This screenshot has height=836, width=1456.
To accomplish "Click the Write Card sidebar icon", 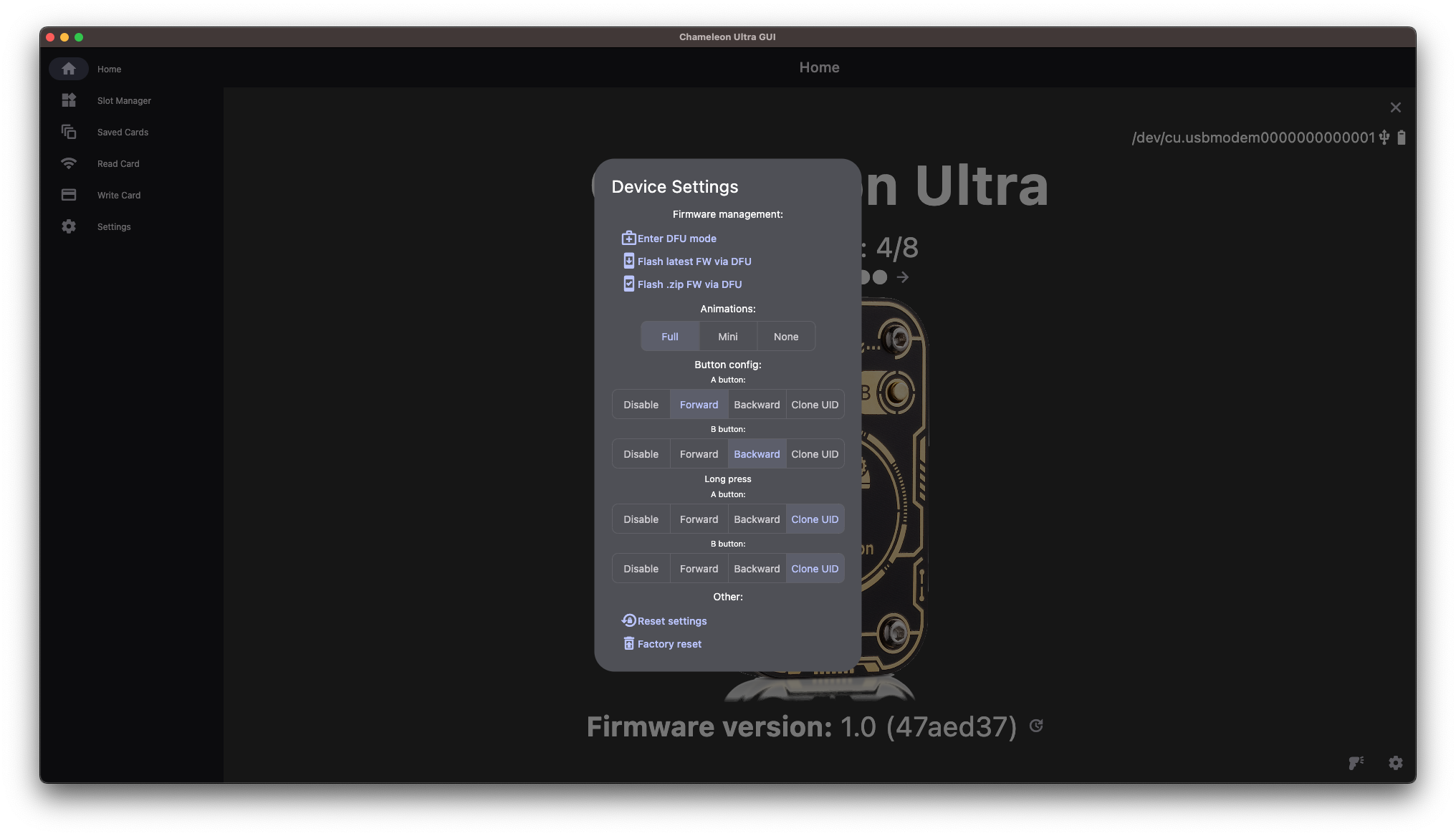I will [68, 195].
